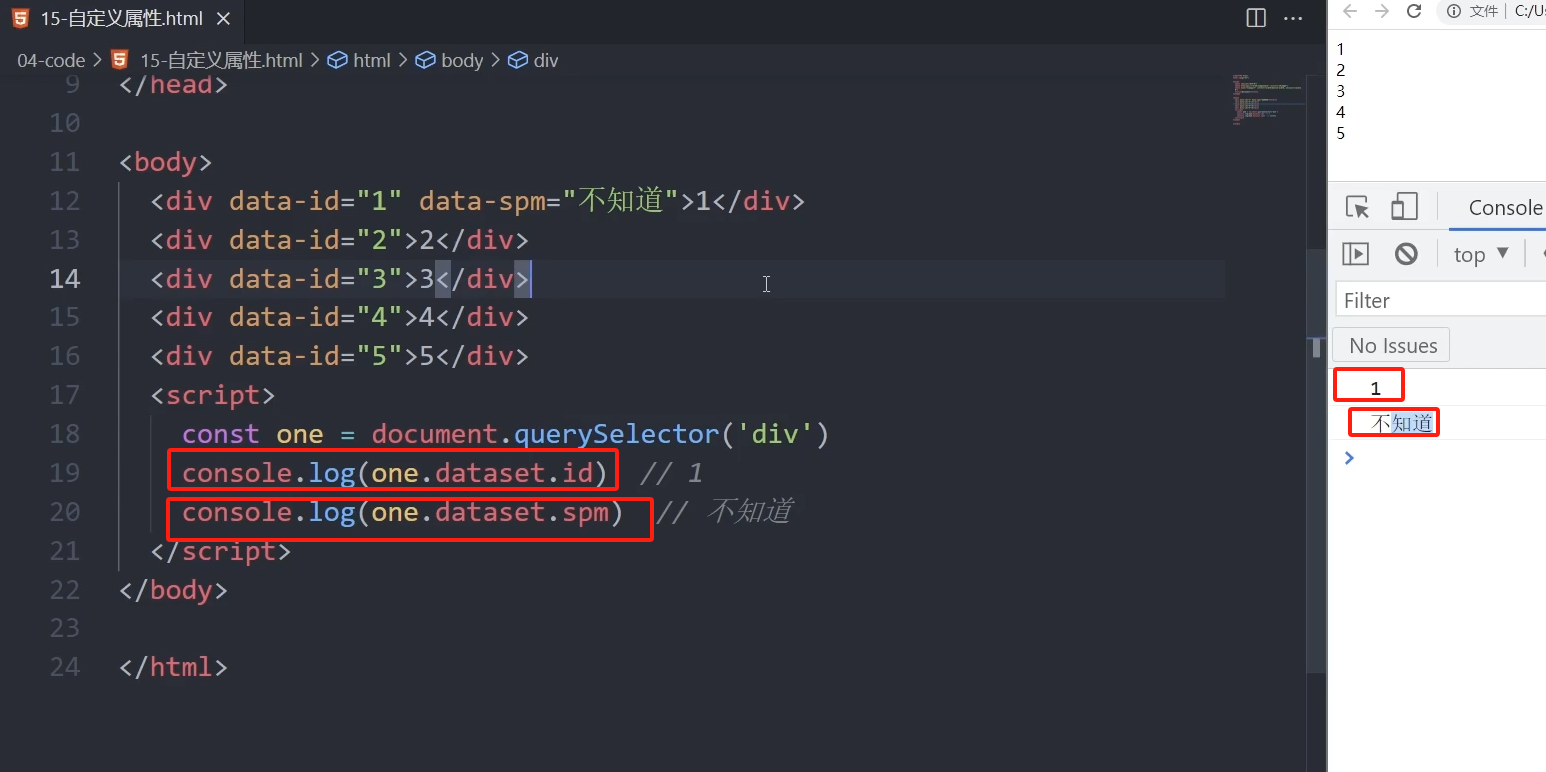
Task: Click data-id="2" in the code
Action: (x=315, y=240)
